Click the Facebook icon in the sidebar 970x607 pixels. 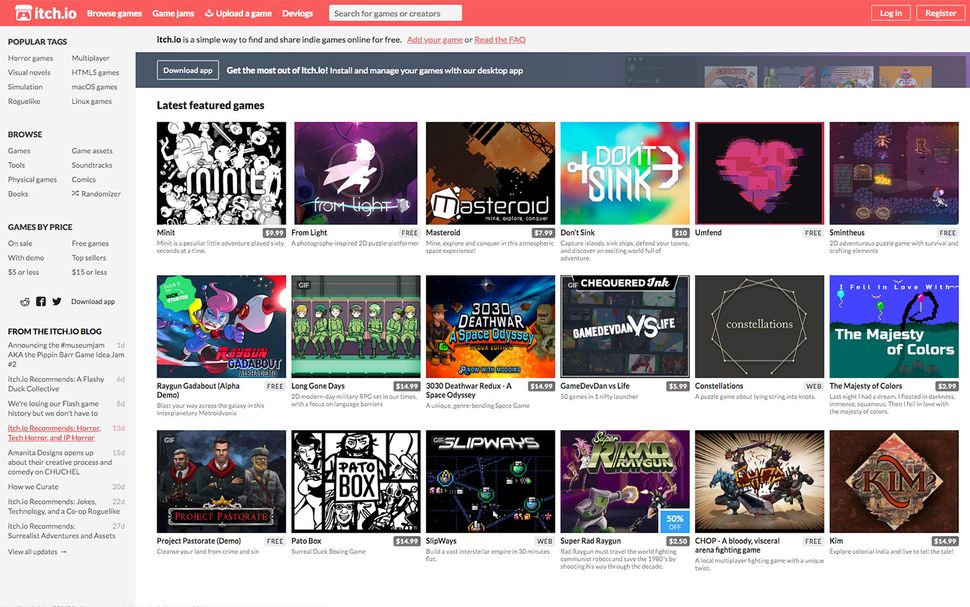pos(40,301)
